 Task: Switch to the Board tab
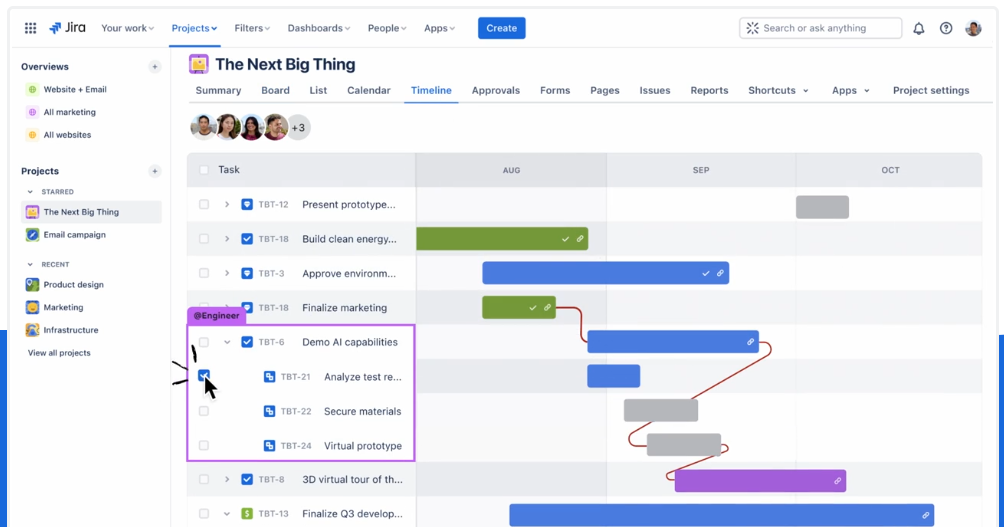coord(275,90)
